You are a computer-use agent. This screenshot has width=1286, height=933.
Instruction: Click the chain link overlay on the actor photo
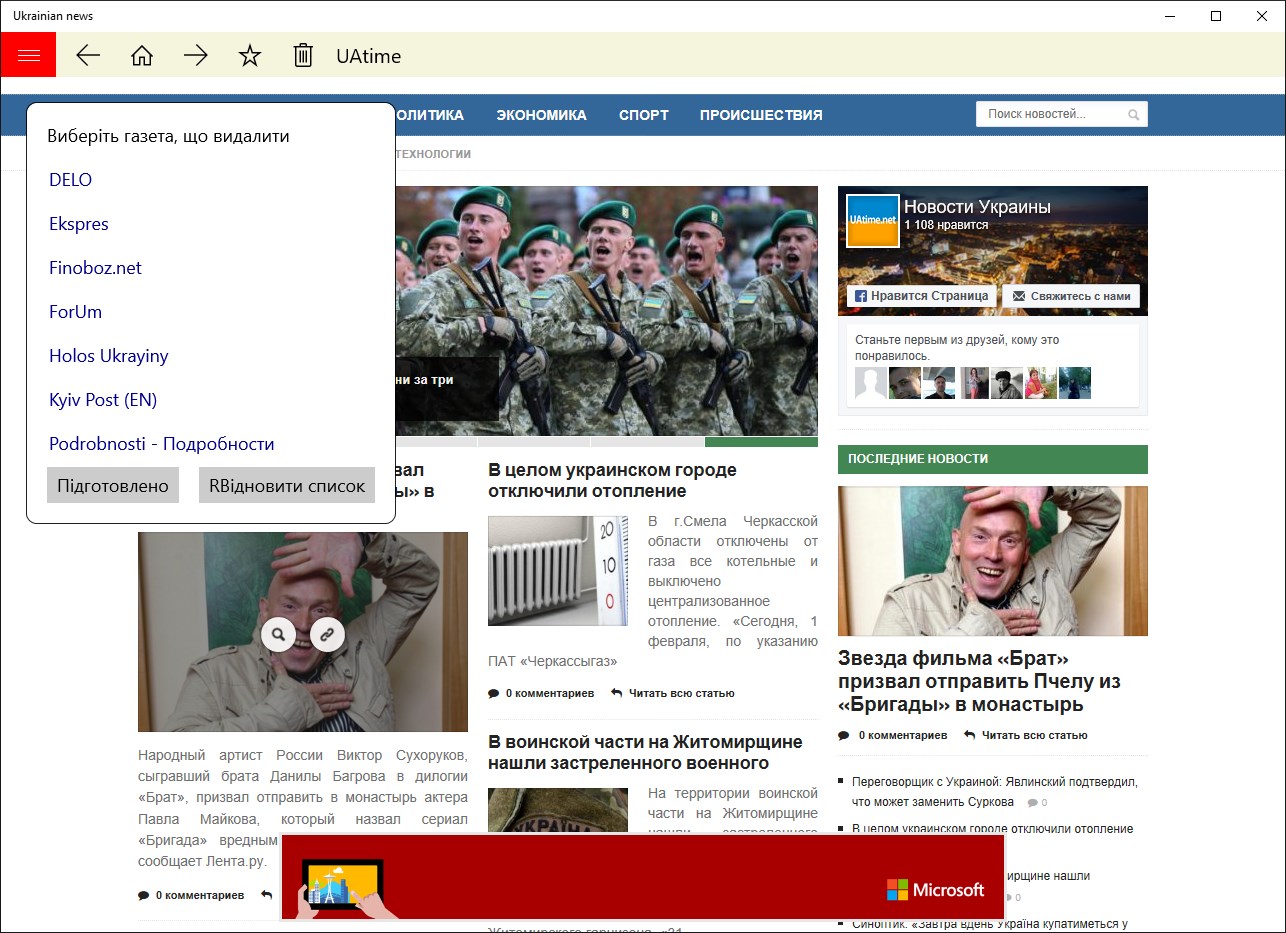pyautogui.click(x=327, y=633)
